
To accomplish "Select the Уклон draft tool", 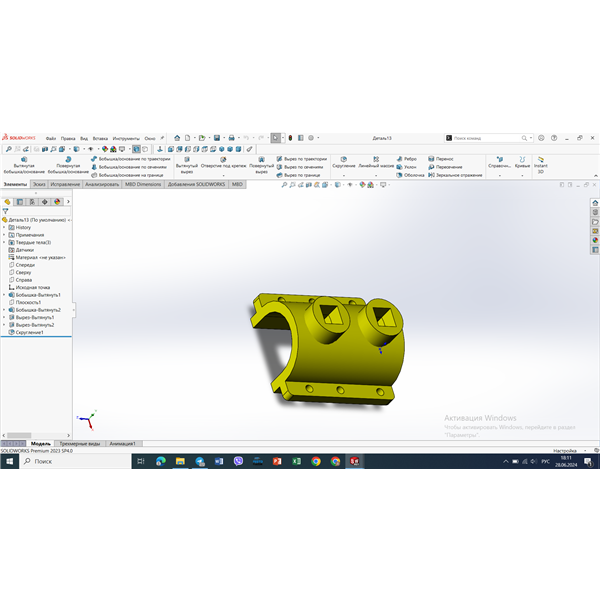I will click(406, 167).
